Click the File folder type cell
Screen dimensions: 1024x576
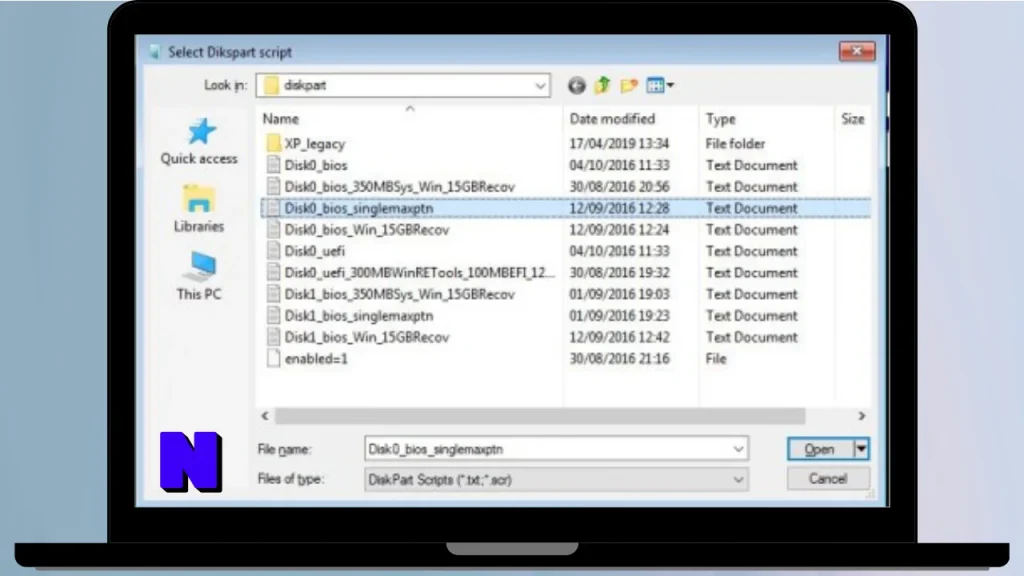click(x=735, y=144)
